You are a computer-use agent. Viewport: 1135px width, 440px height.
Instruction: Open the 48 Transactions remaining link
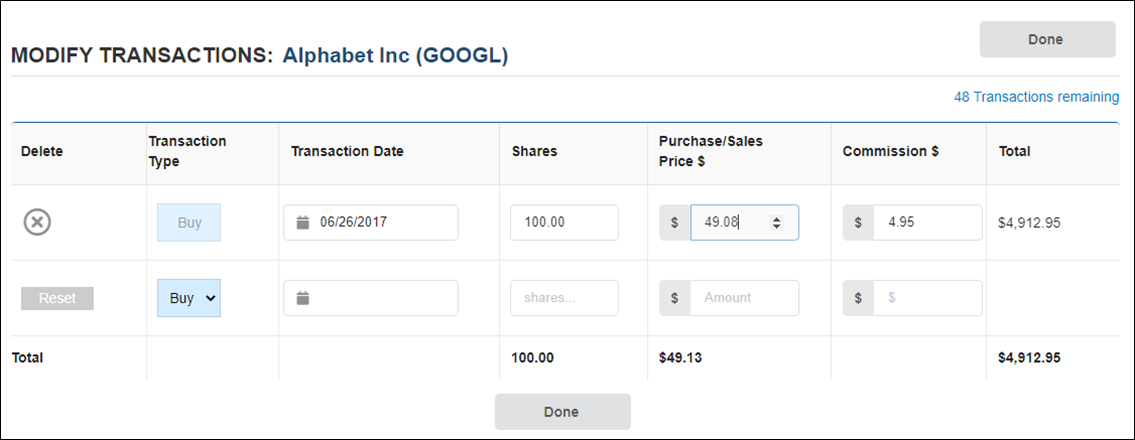pyautogui.click(x=1037, y=97)
